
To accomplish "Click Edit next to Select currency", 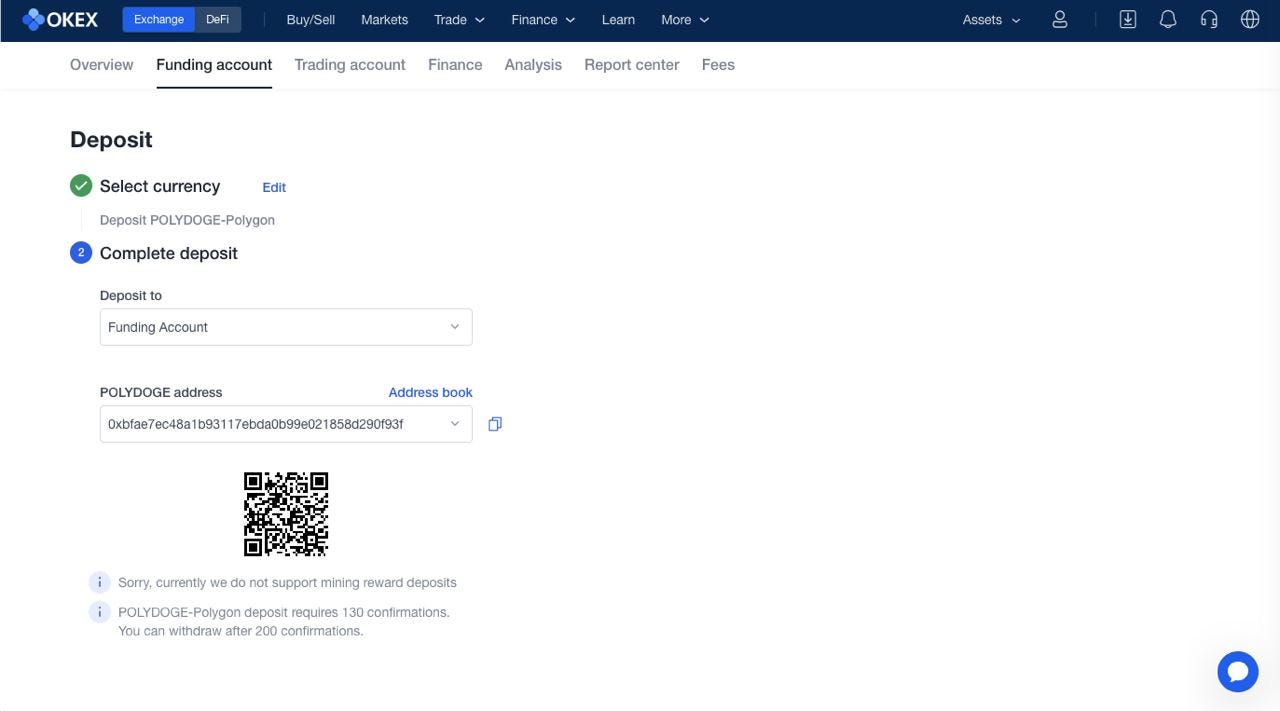I will (274, 187).
